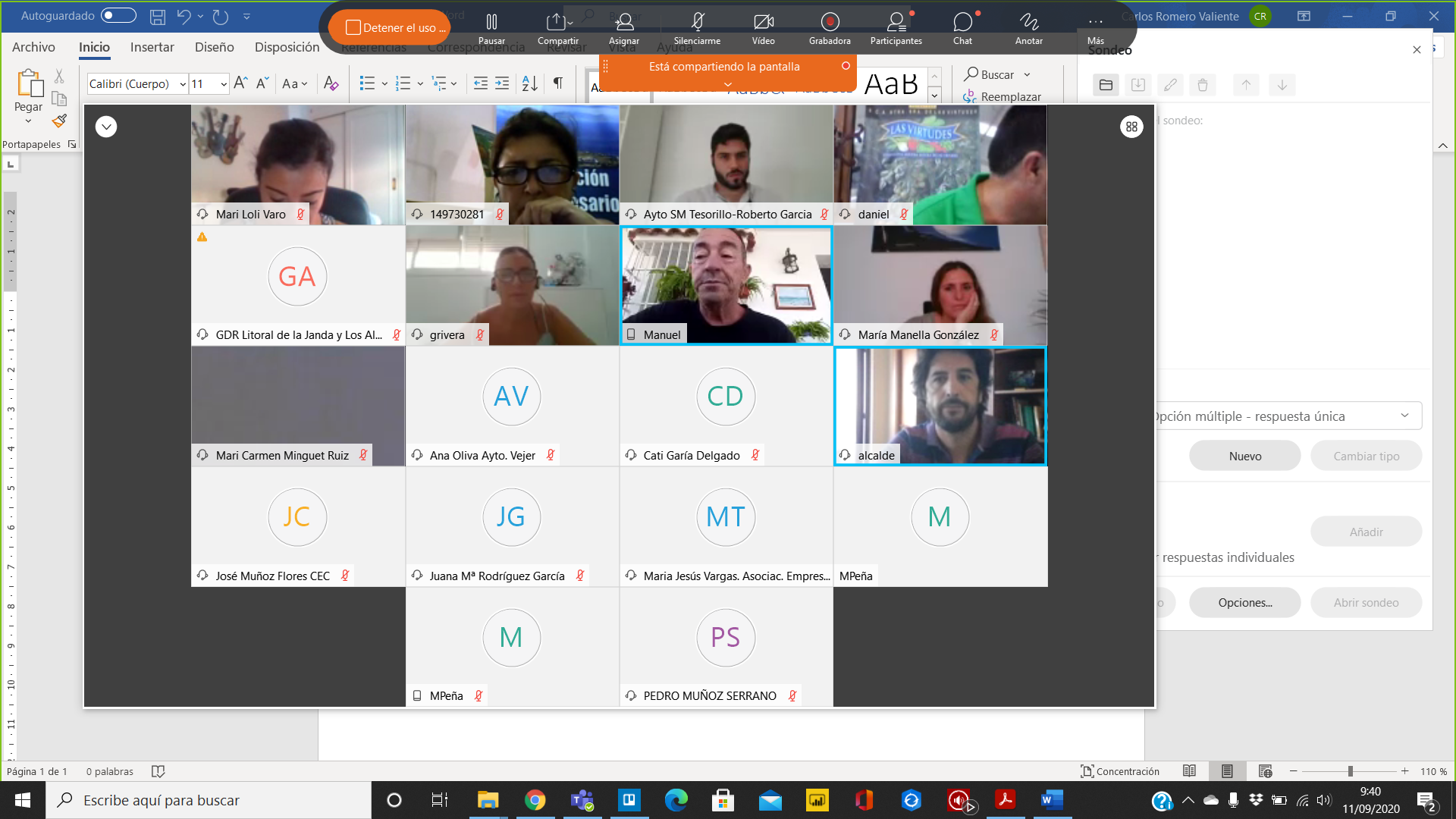Switch to the Inicio ribbon tab
This screenshot has height=819, width=1456.
tap(94, 47)
